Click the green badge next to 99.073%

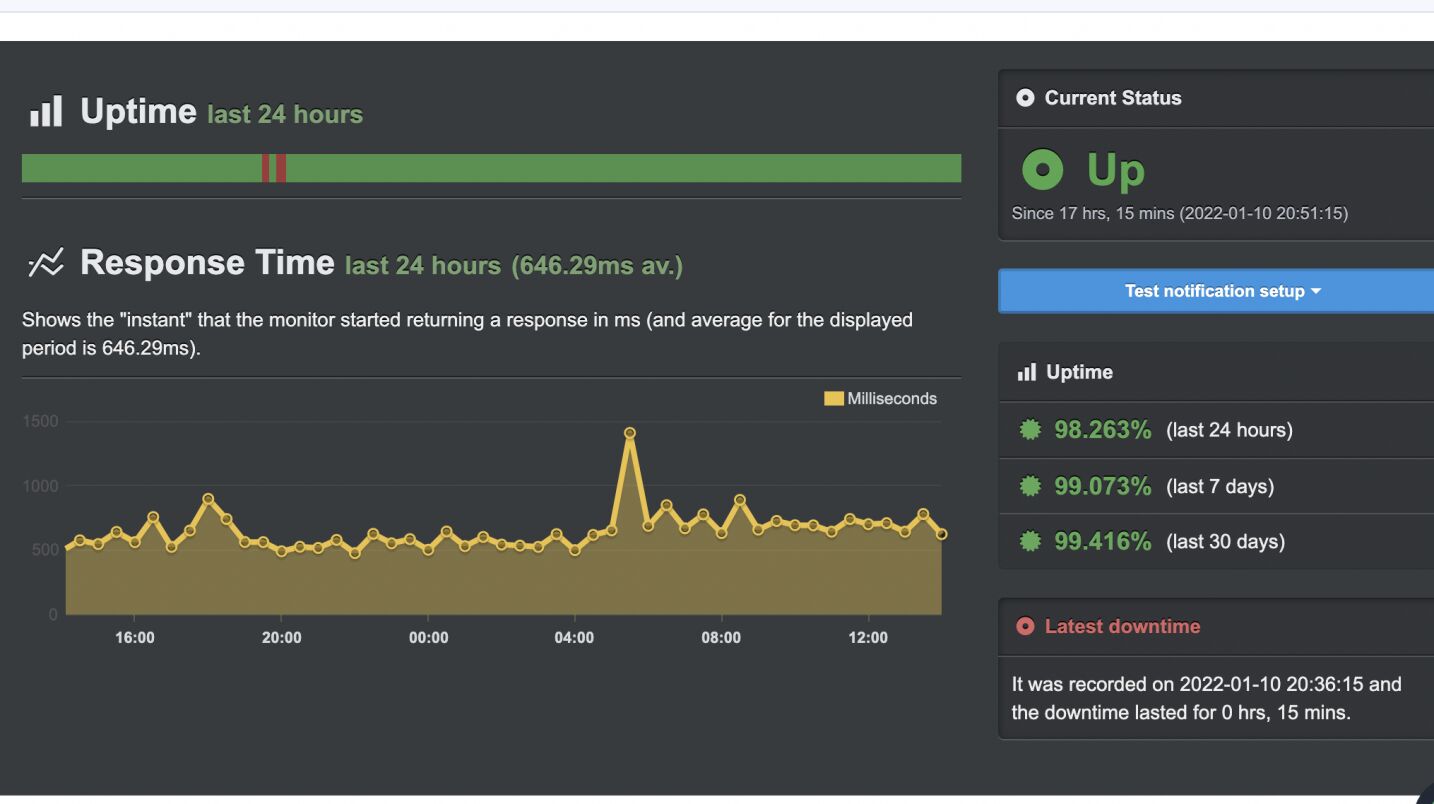coord(1030,487)
